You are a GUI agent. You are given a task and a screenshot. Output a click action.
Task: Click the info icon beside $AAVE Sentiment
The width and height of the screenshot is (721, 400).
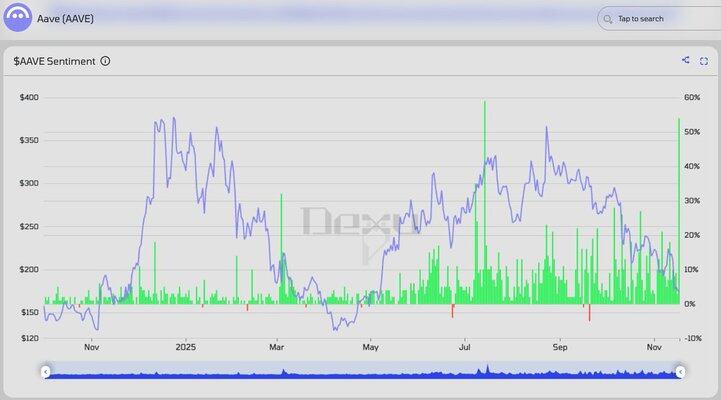(x=106, y=61)
